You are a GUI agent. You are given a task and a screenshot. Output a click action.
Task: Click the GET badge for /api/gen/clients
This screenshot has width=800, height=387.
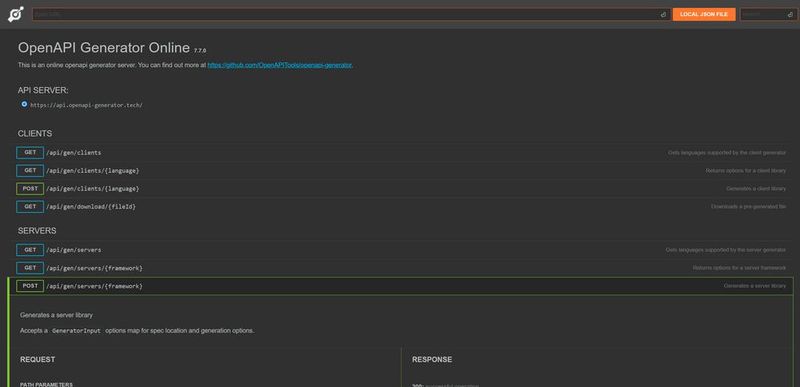point(30,152)
